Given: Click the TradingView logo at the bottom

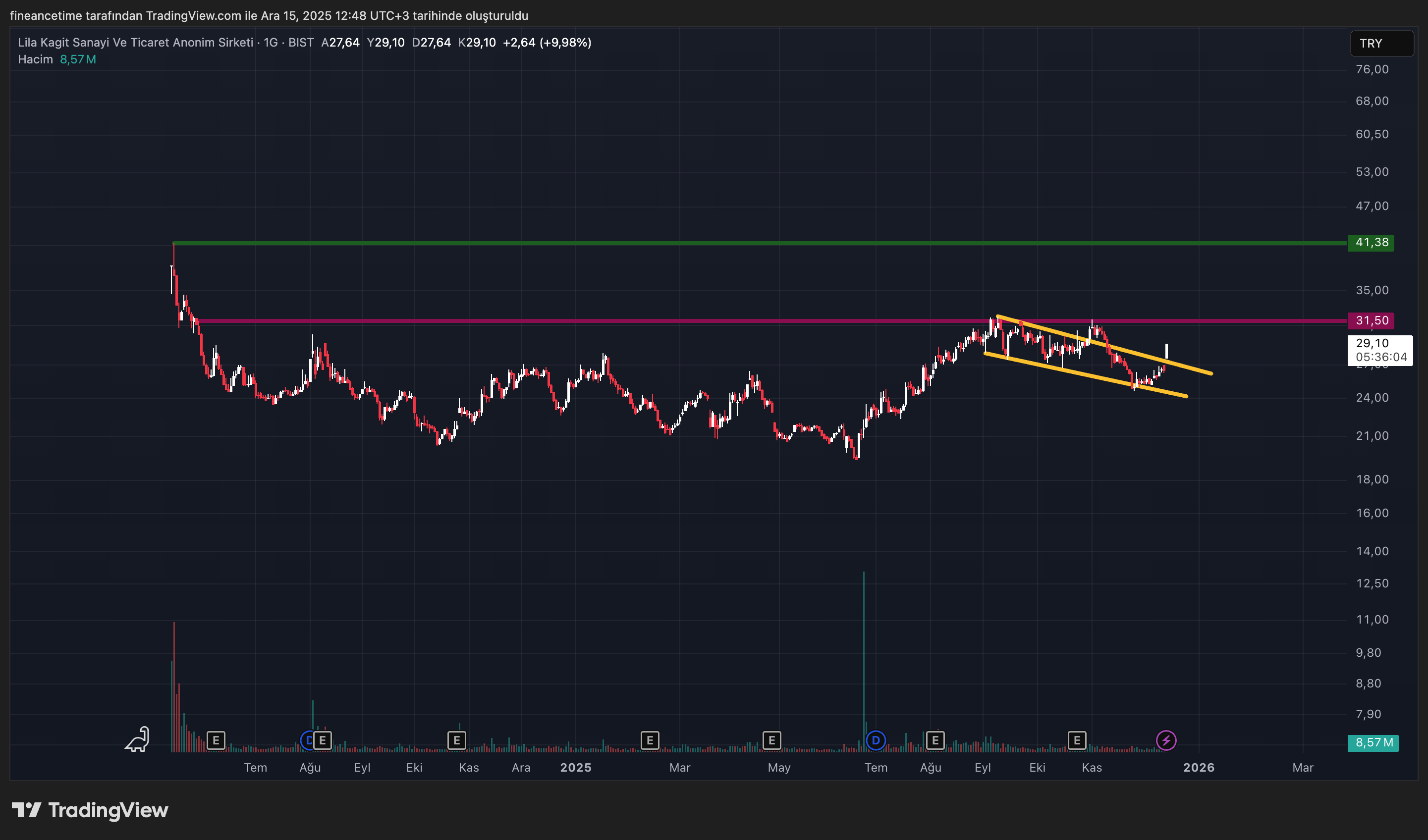Looking at the screenshot, I should 90,810.
